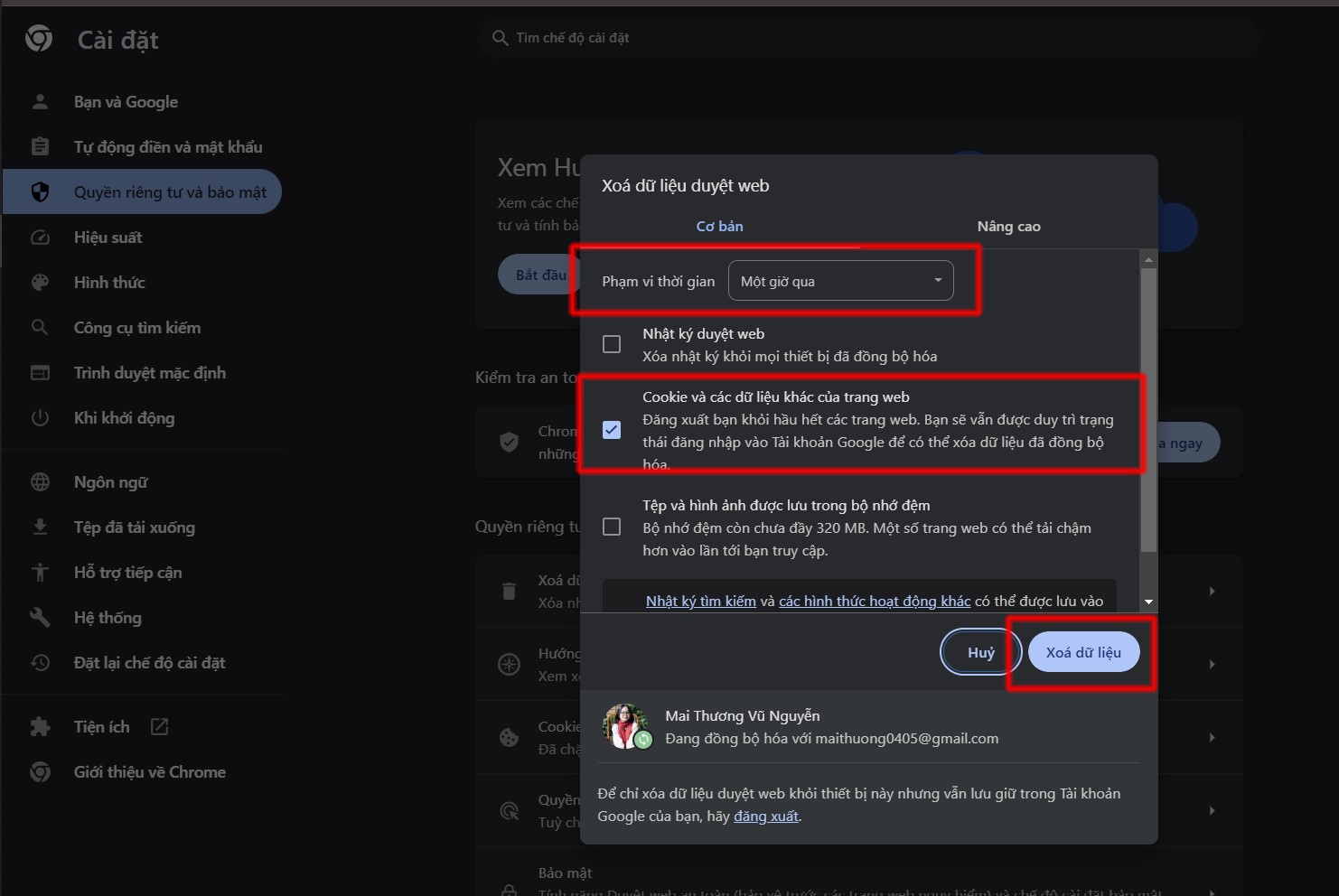Switch to the Nâng cao tab
This screenshot has width=1339, height=896.
(x=1008, y=227)
